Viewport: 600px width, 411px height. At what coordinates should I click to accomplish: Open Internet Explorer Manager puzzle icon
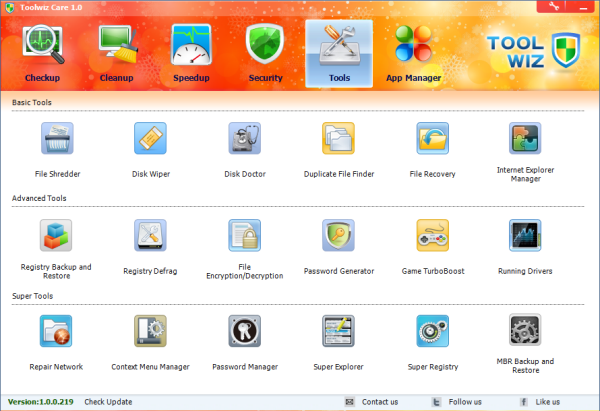click(525, 138)
